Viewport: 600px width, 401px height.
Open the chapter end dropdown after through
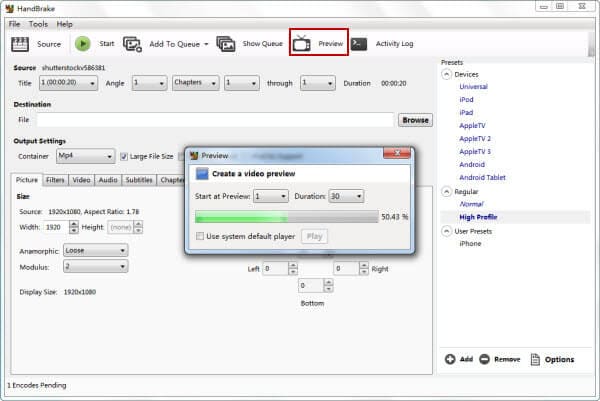[318, 83]
